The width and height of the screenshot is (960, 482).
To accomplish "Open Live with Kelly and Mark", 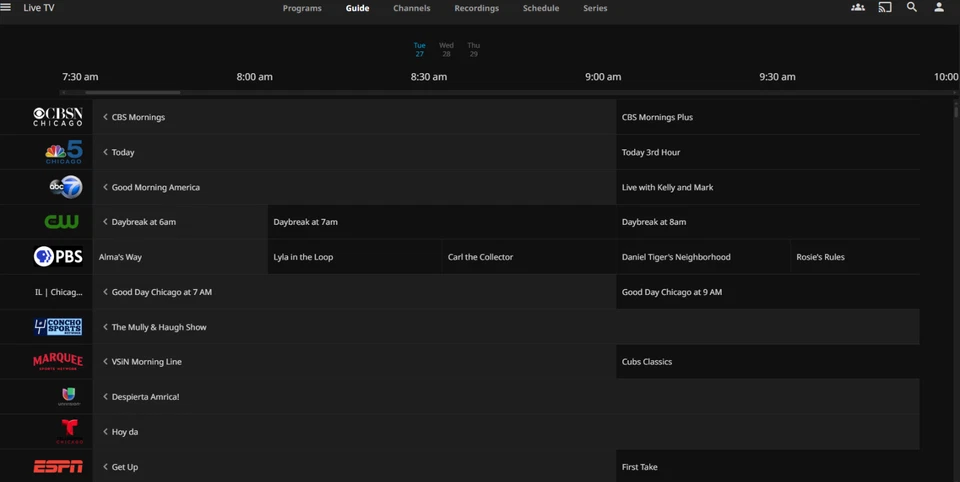I will (x=768, y=187).
